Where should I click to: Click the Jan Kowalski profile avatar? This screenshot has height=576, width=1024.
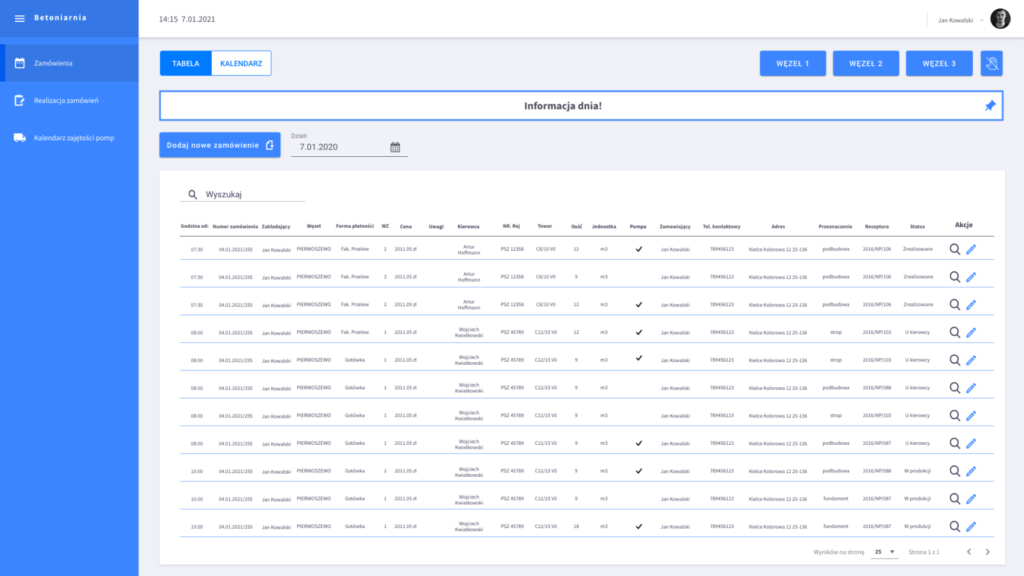click(1000, 19)
